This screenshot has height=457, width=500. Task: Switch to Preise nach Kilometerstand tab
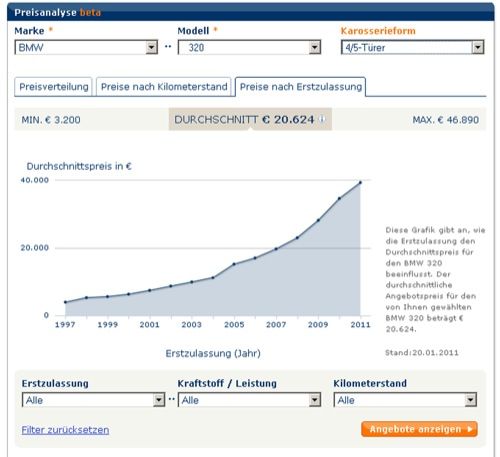click(x=164, y=87)
